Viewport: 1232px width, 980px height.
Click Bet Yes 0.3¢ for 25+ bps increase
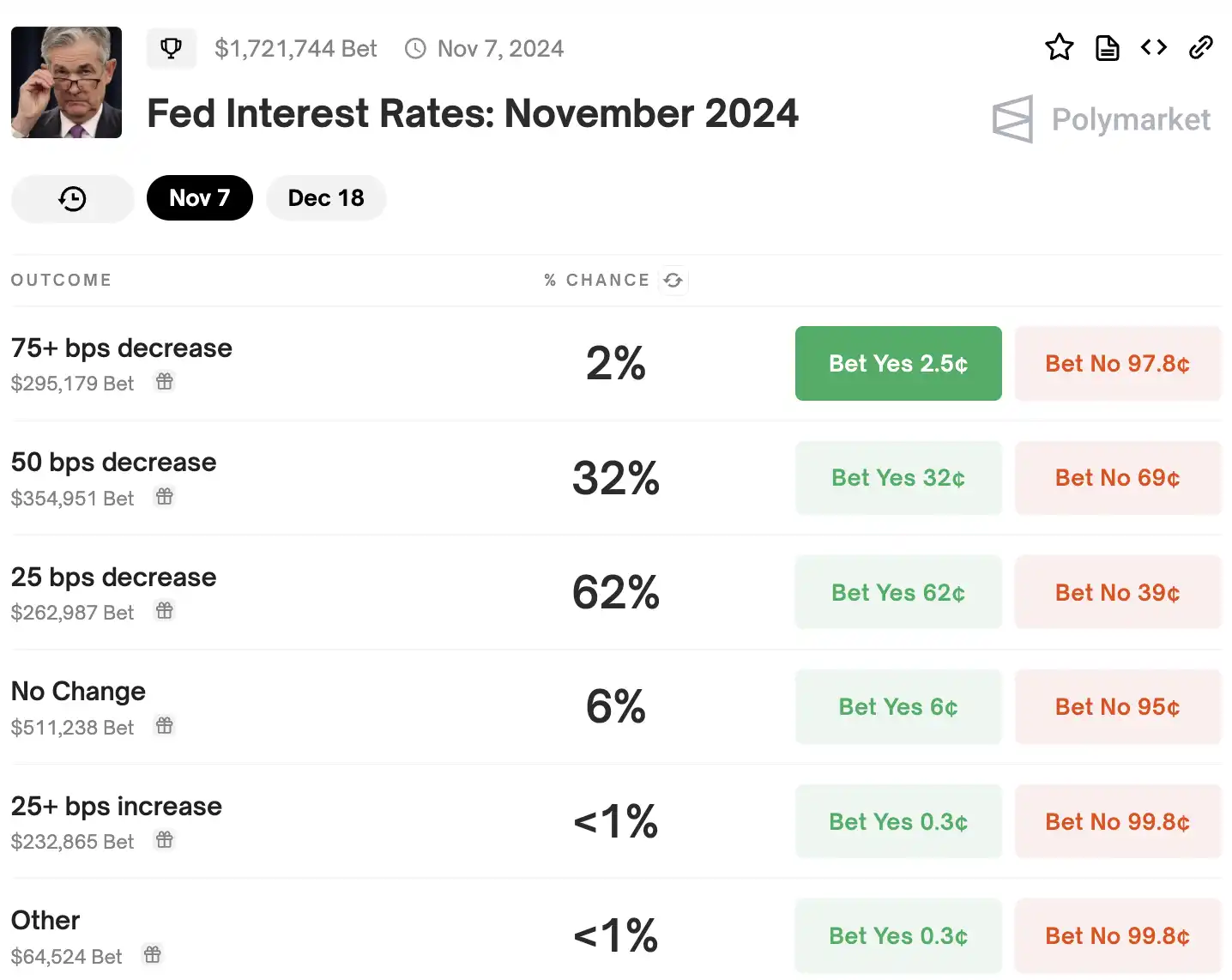pos(898,821)
